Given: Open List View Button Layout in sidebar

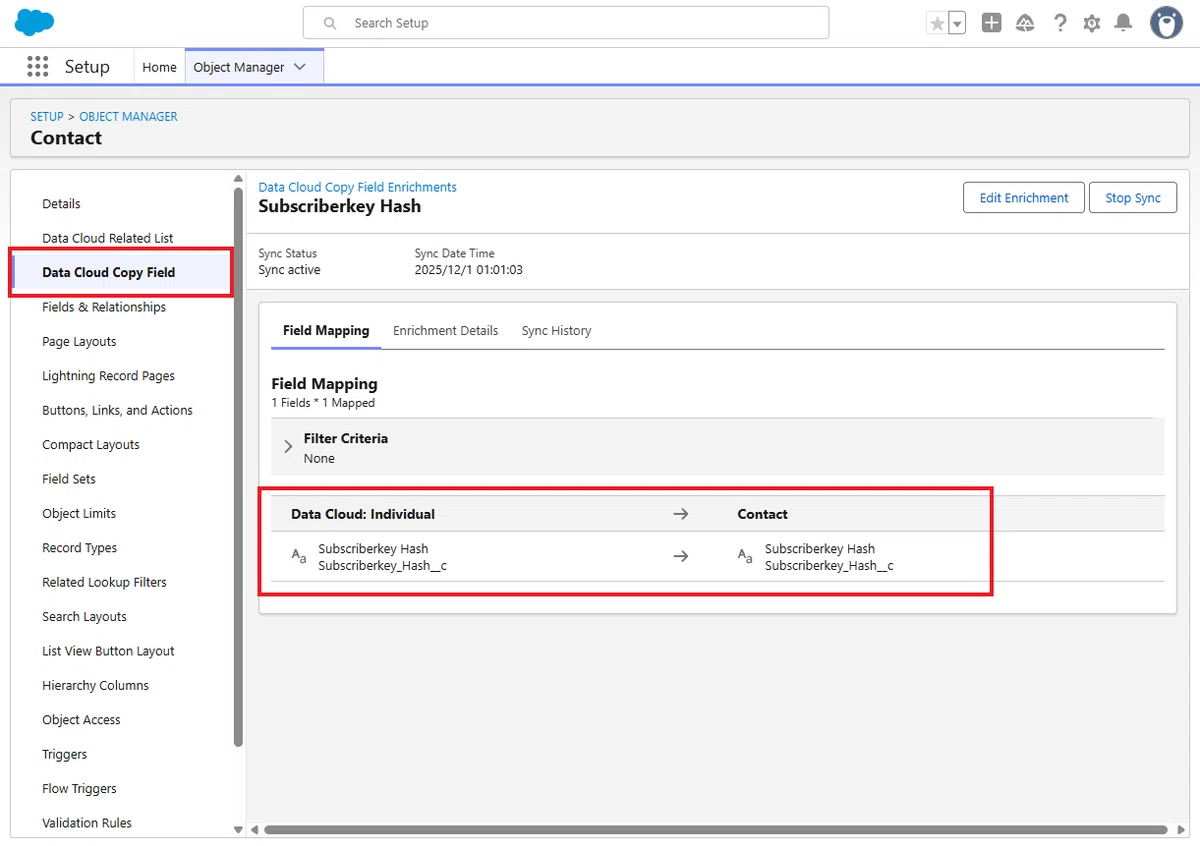Looking at the screenshot, I should [108, 651].
